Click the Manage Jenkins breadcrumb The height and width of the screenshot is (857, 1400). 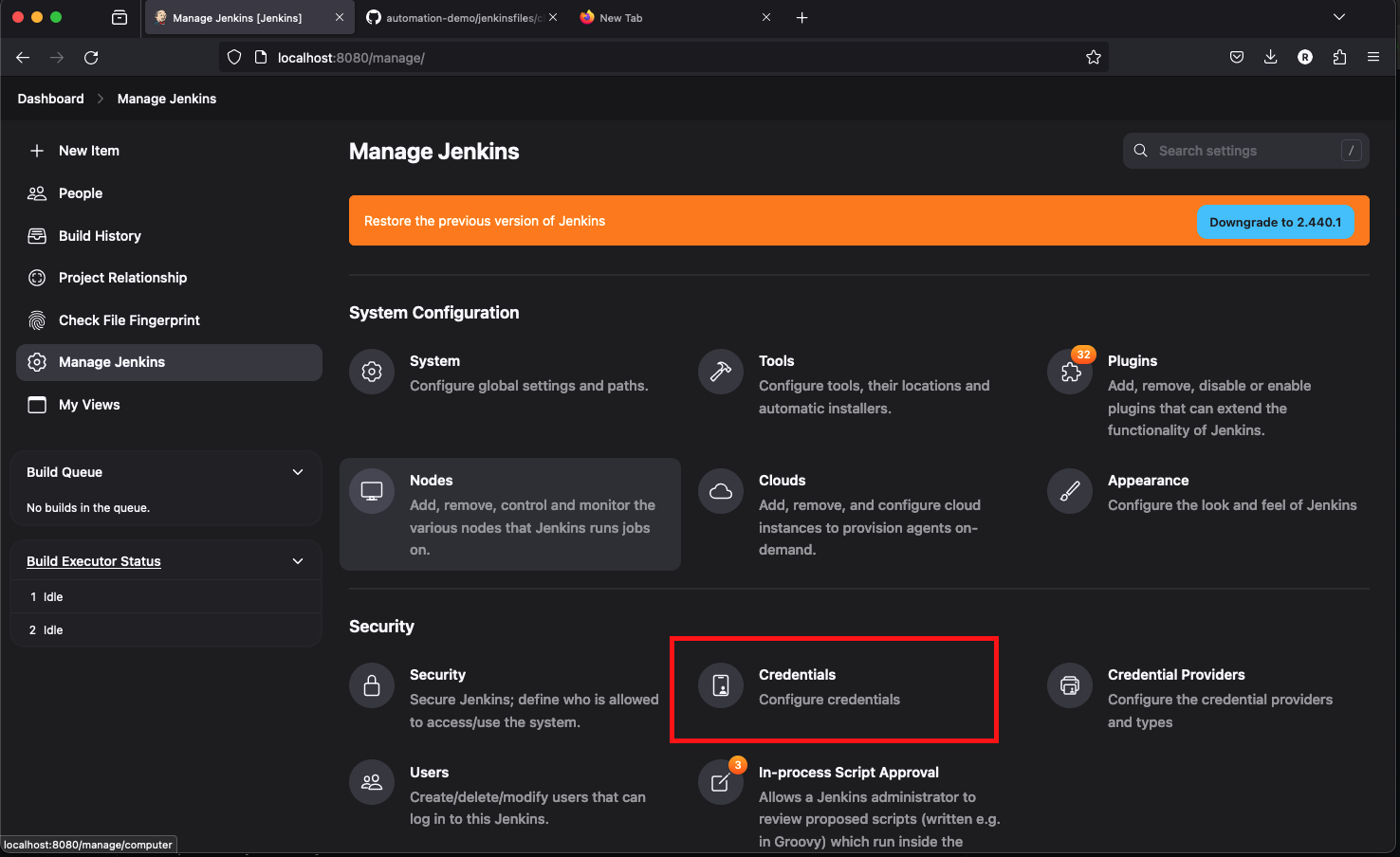tap(167, 99)
